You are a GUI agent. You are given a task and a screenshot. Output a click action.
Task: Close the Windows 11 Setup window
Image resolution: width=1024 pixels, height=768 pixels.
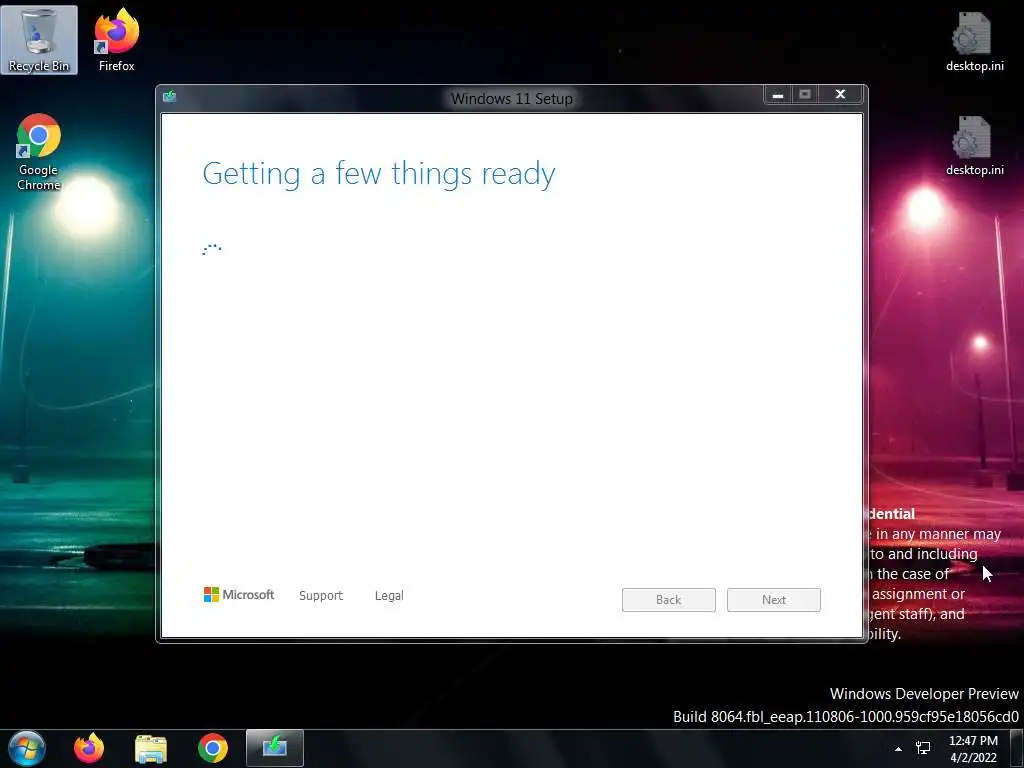pyautogui.click(x=841, y=95)
